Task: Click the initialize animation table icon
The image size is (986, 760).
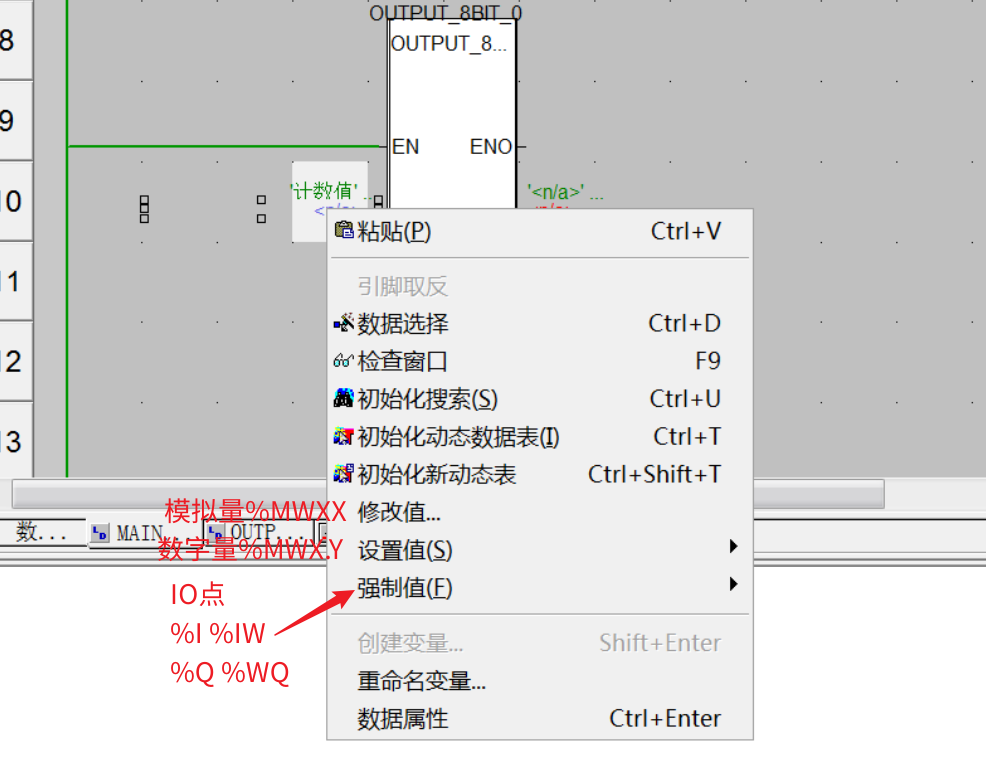Action: pyautogui.click(x=343, y=436)
